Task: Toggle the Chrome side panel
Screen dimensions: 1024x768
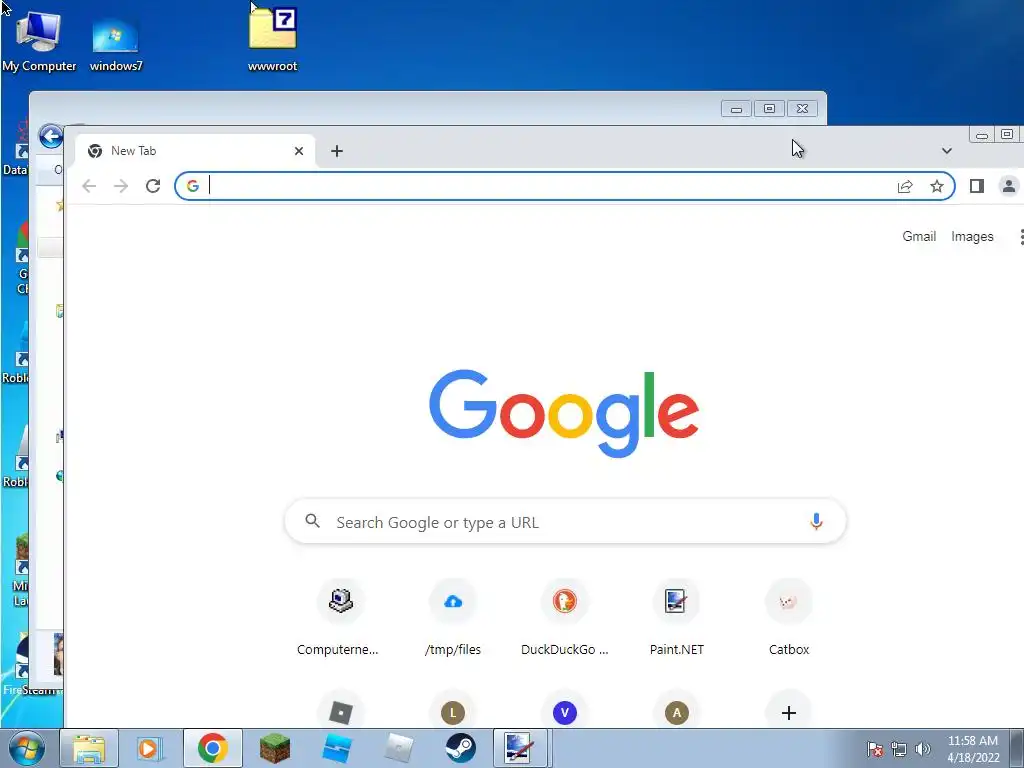Action: click(976, 186)
